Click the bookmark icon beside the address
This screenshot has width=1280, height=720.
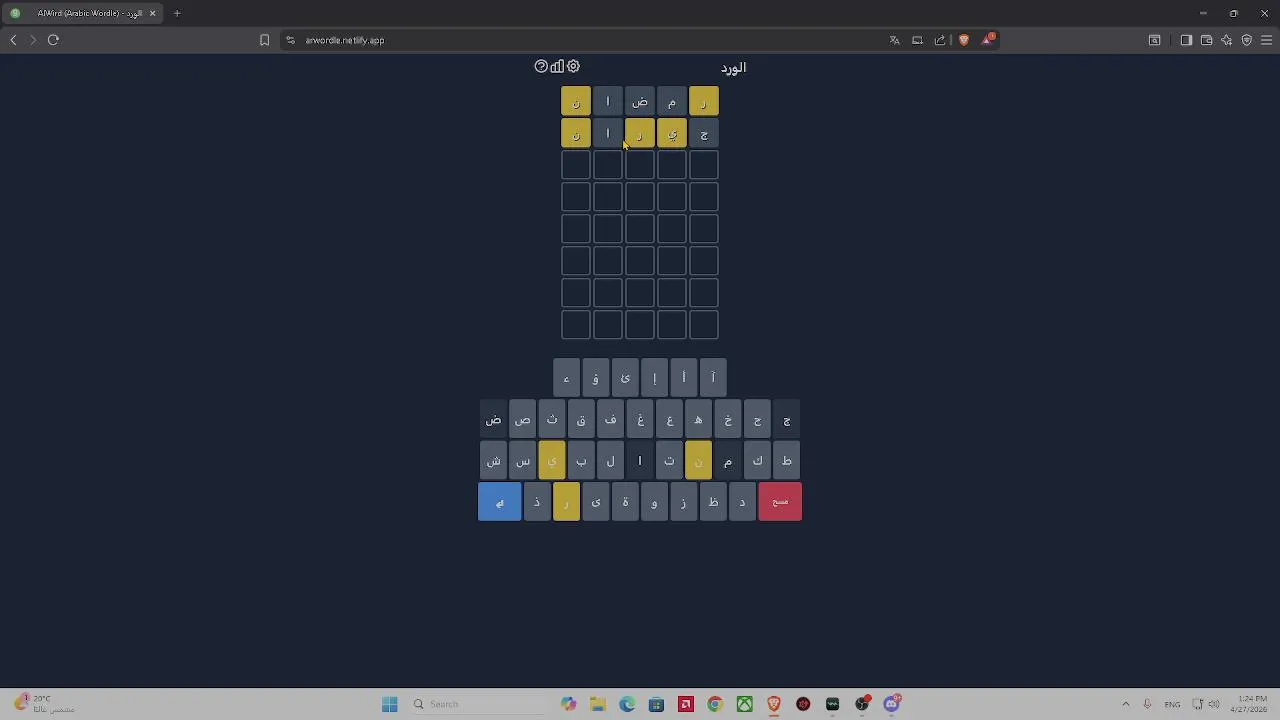(264, 40)
